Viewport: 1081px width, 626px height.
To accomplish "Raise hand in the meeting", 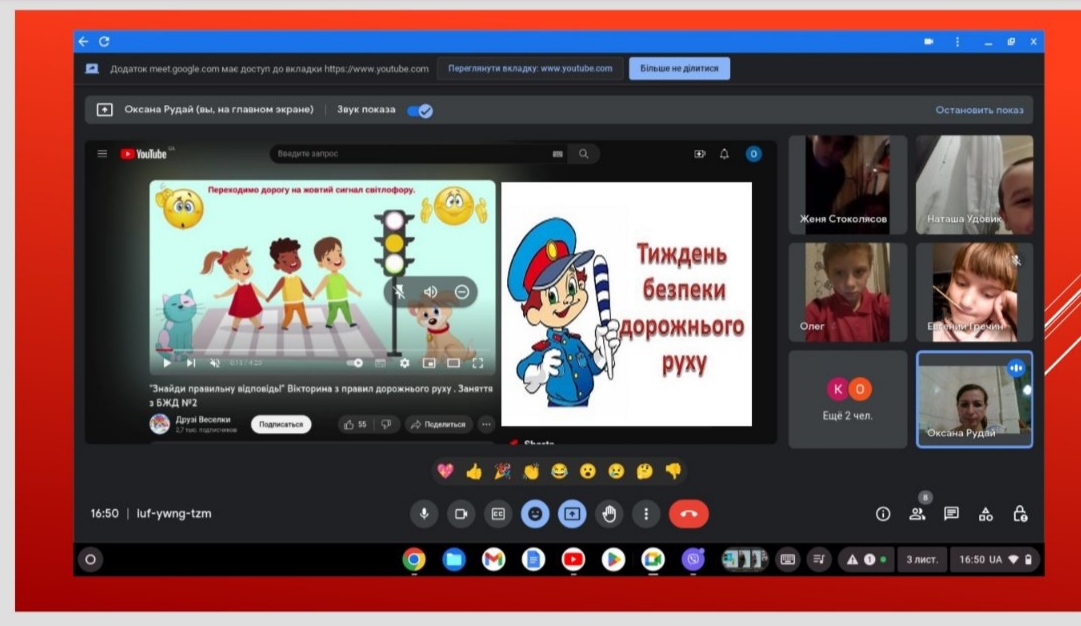I will [x=609, y=514].
